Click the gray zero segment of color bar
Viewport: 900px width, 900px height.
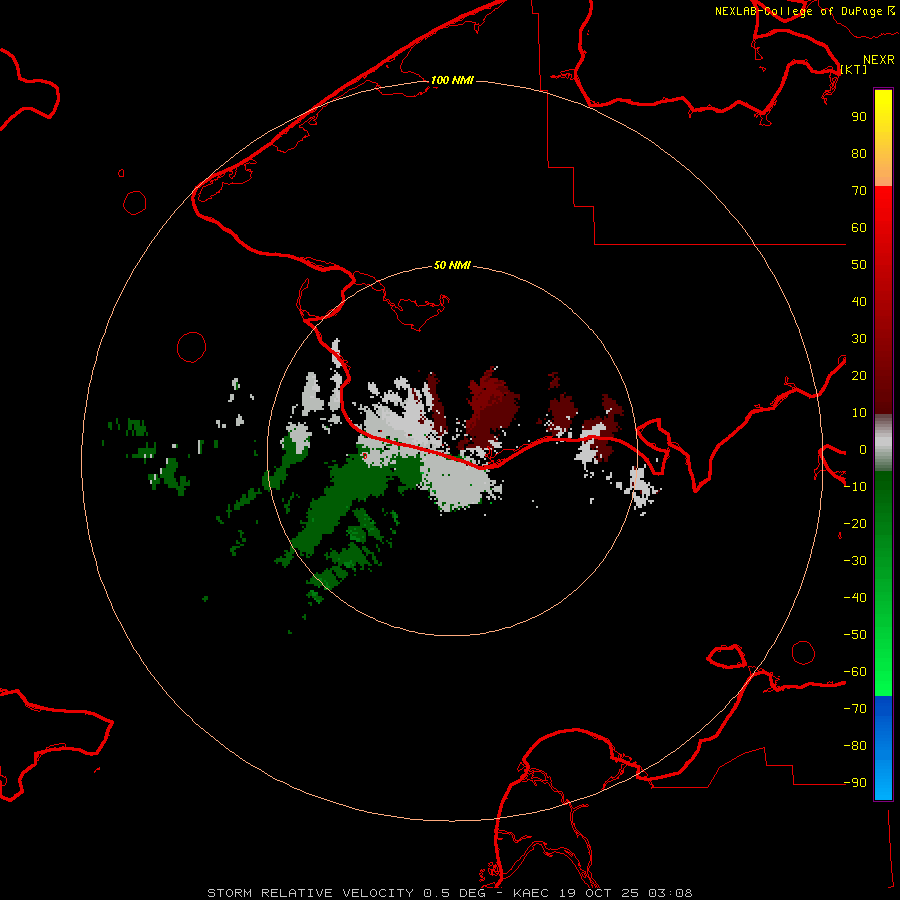(x=883, y=443)
